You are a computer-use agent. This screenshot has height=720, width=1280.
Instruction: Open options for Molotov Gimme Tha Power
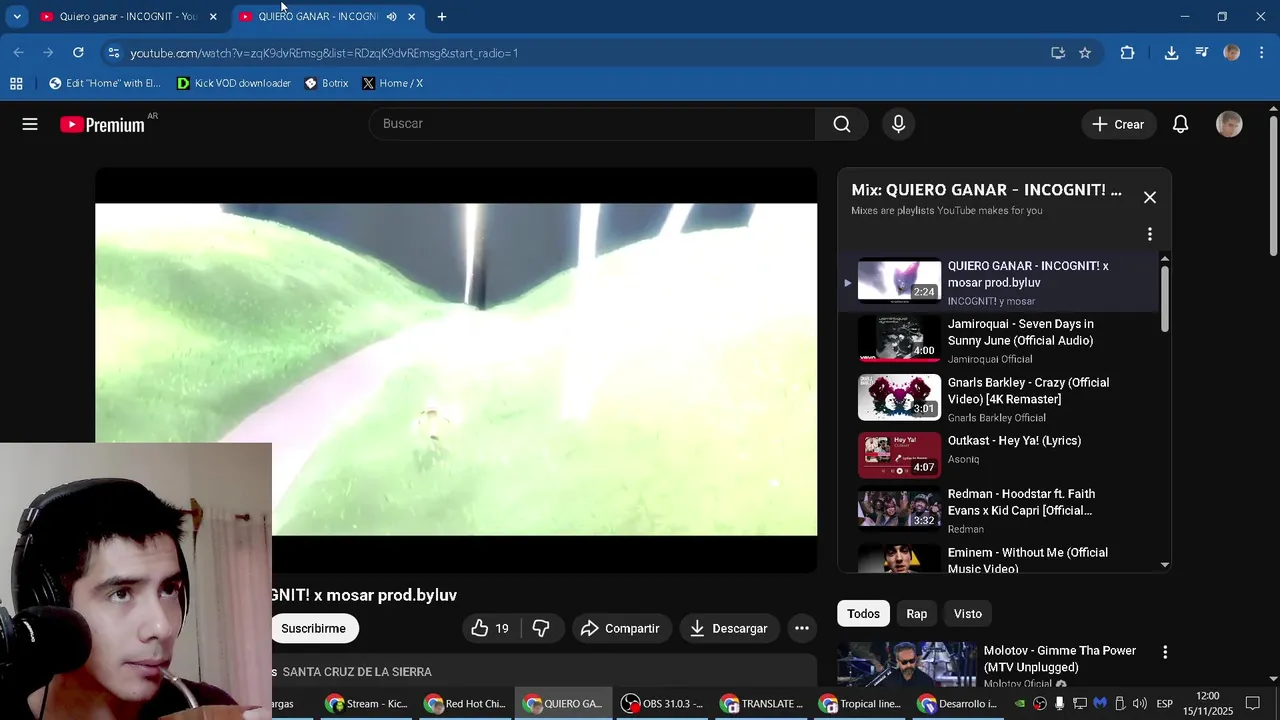tap(1164, 652)
